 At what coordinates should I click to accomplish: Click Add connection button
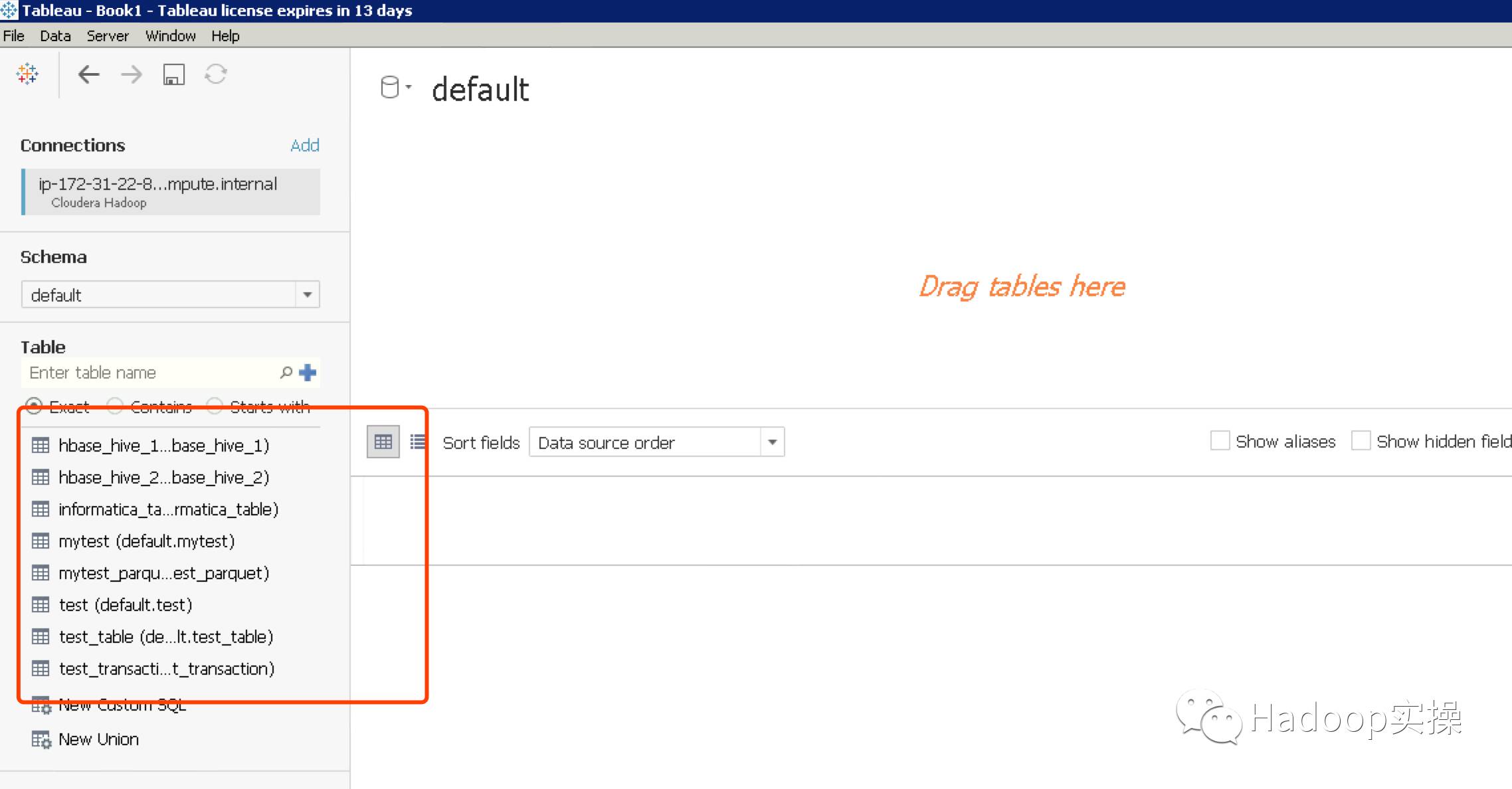click(303, 145)
